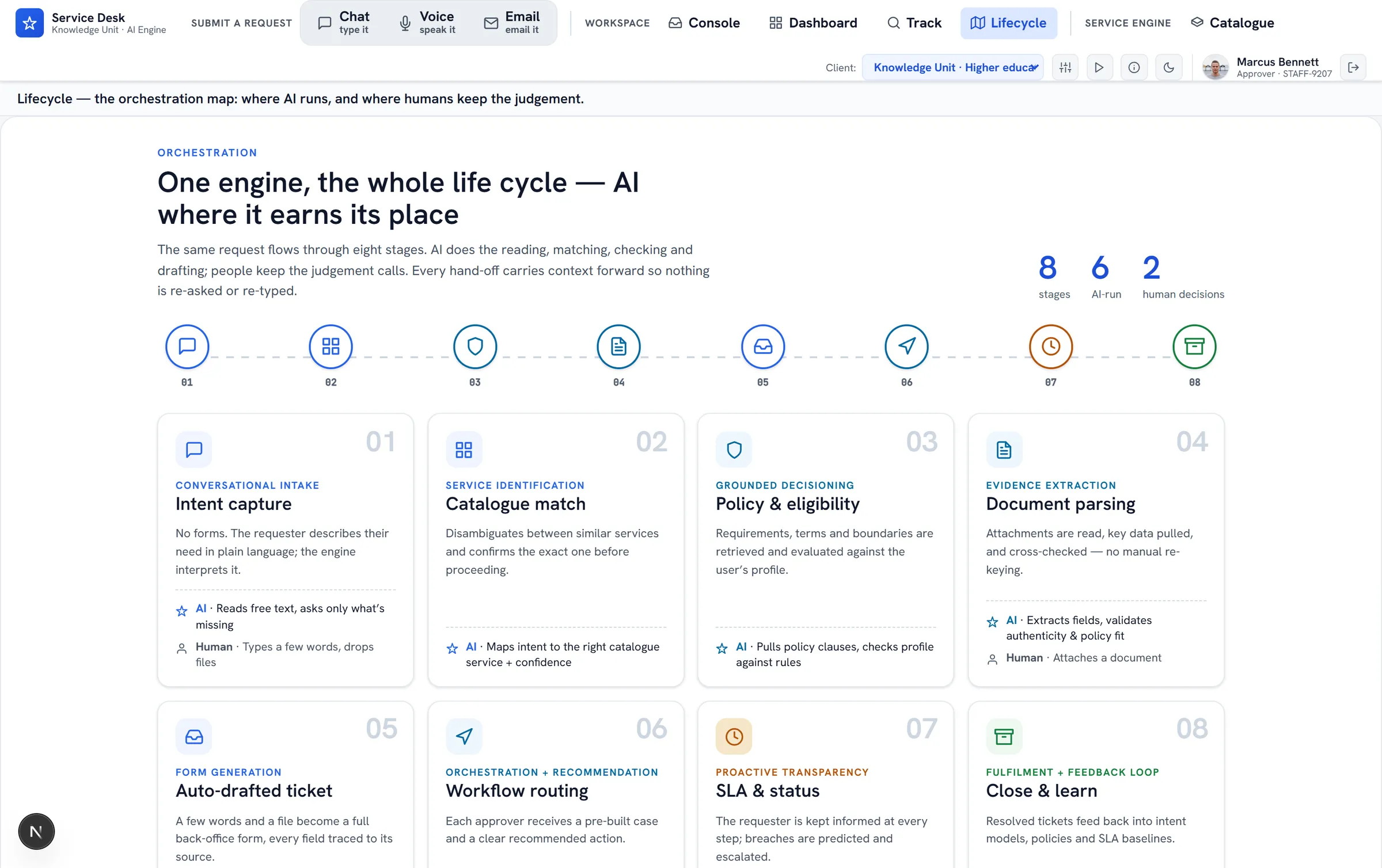
Task: Click the '2 human decisions' statistic
Action: (1183, 277)
